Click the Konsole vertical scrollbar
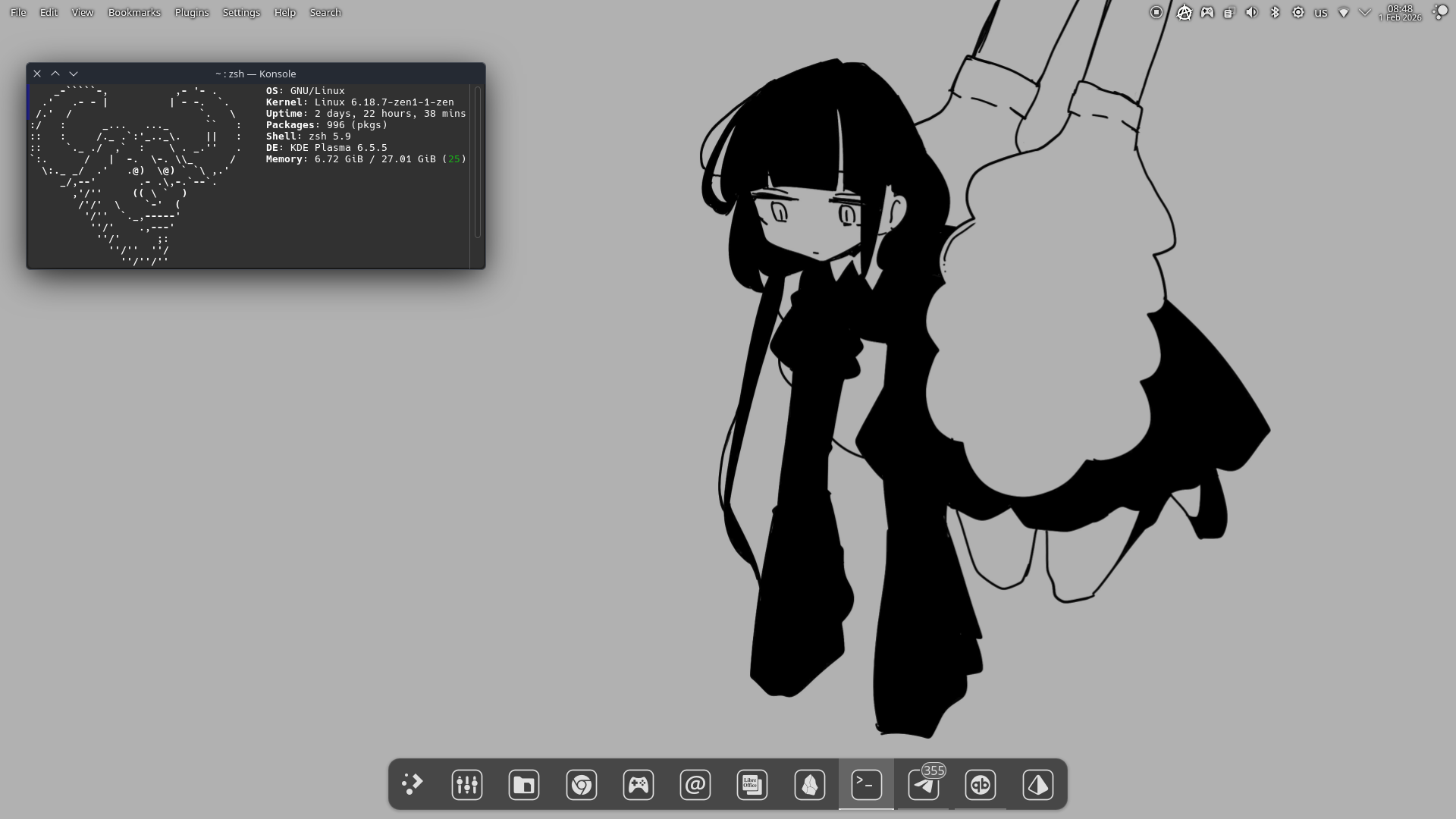This screenshot has height=819, width=1456. 478,162
